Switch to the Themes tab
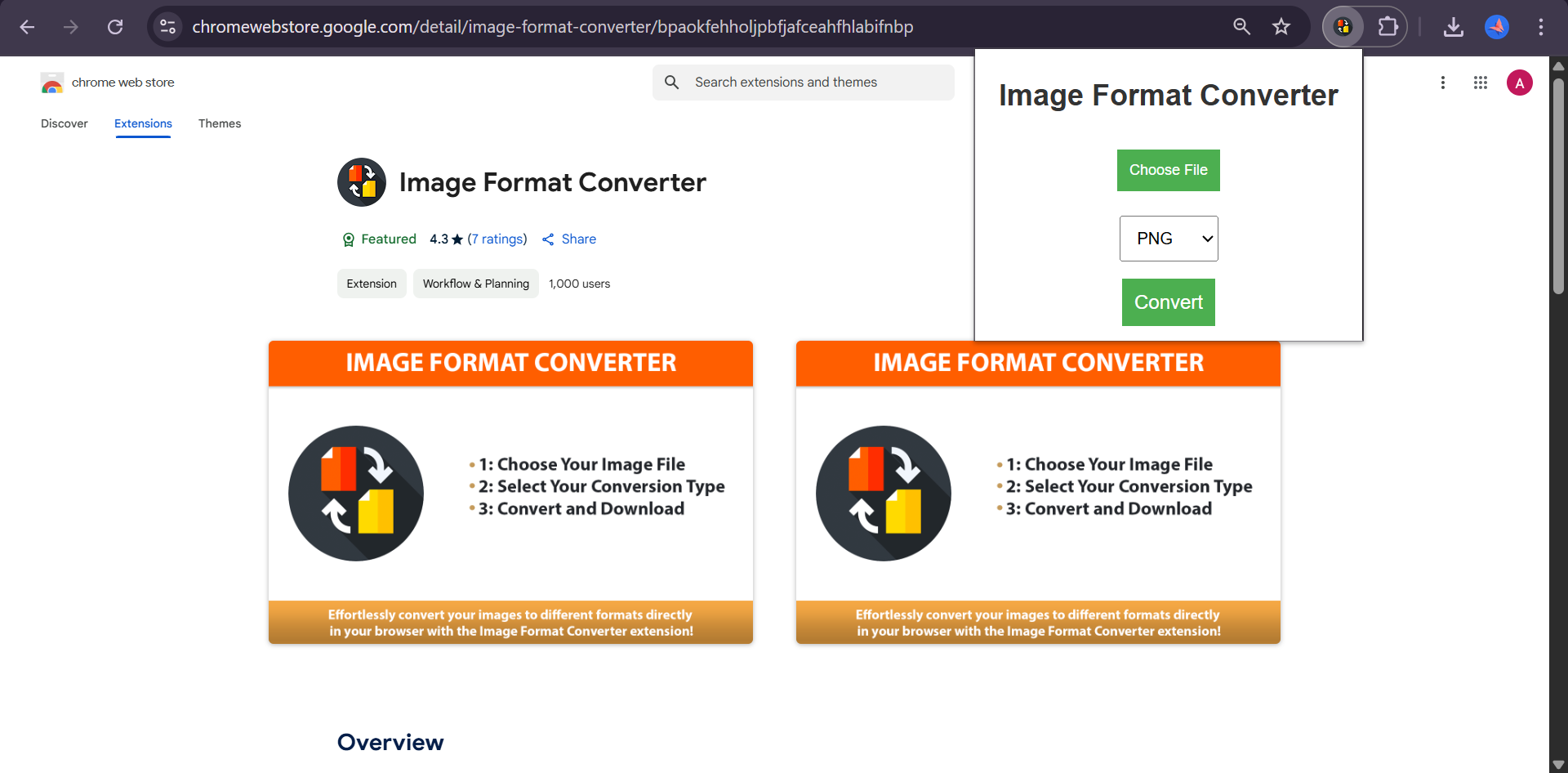 click(219, 123)
